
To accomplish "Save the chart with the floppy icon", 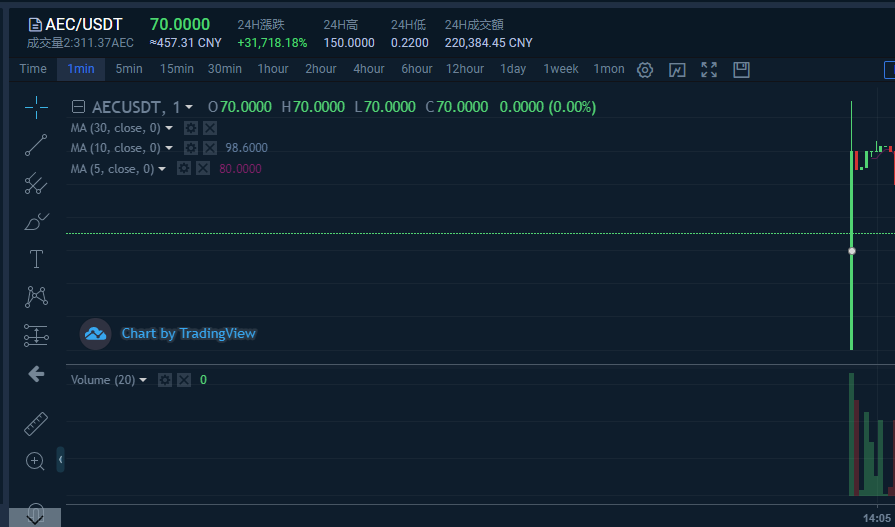I will click(741, 69).
